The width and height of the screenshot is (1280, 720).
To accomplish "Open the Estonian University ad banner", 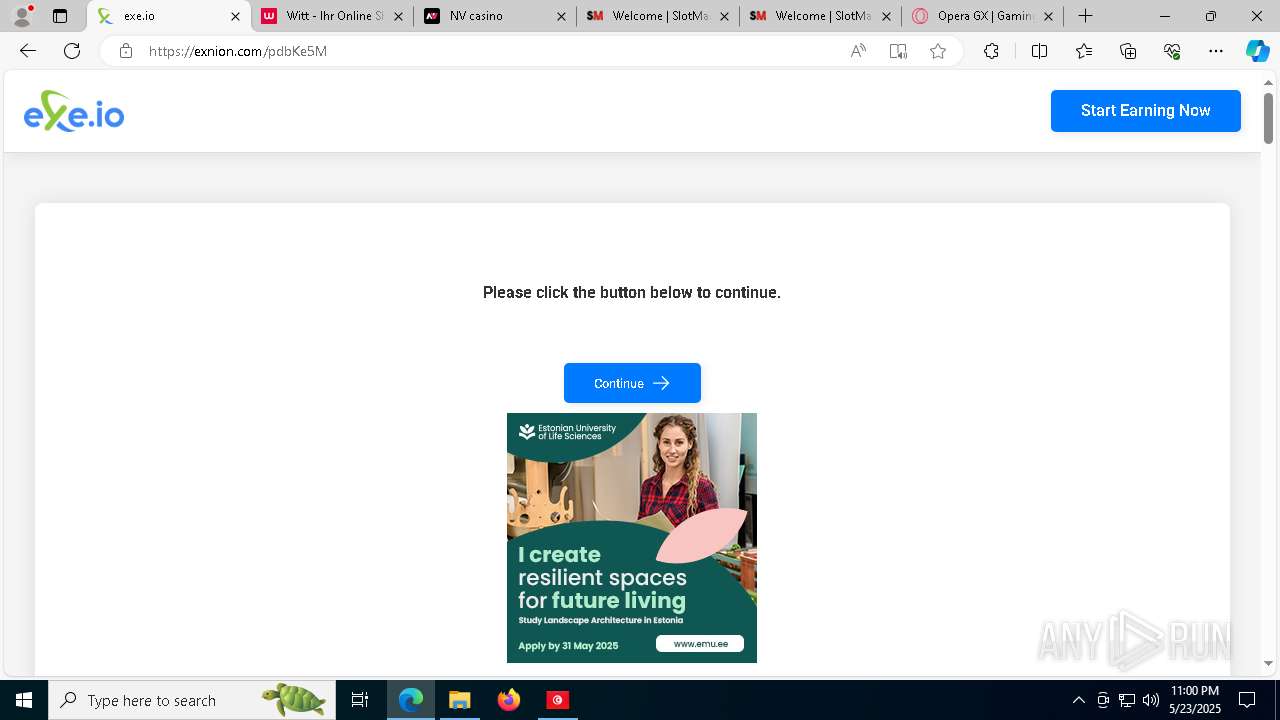I will coord(632,538).
